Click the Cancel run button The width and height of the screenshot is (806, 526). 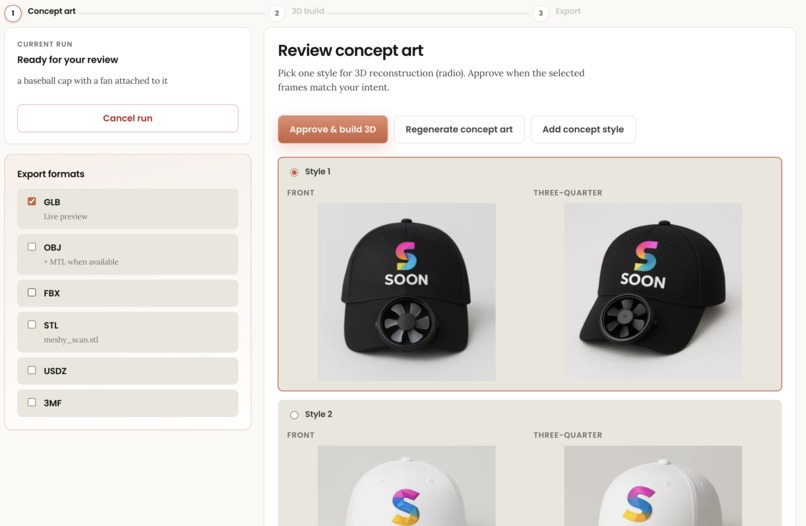(x=127, y=118)
